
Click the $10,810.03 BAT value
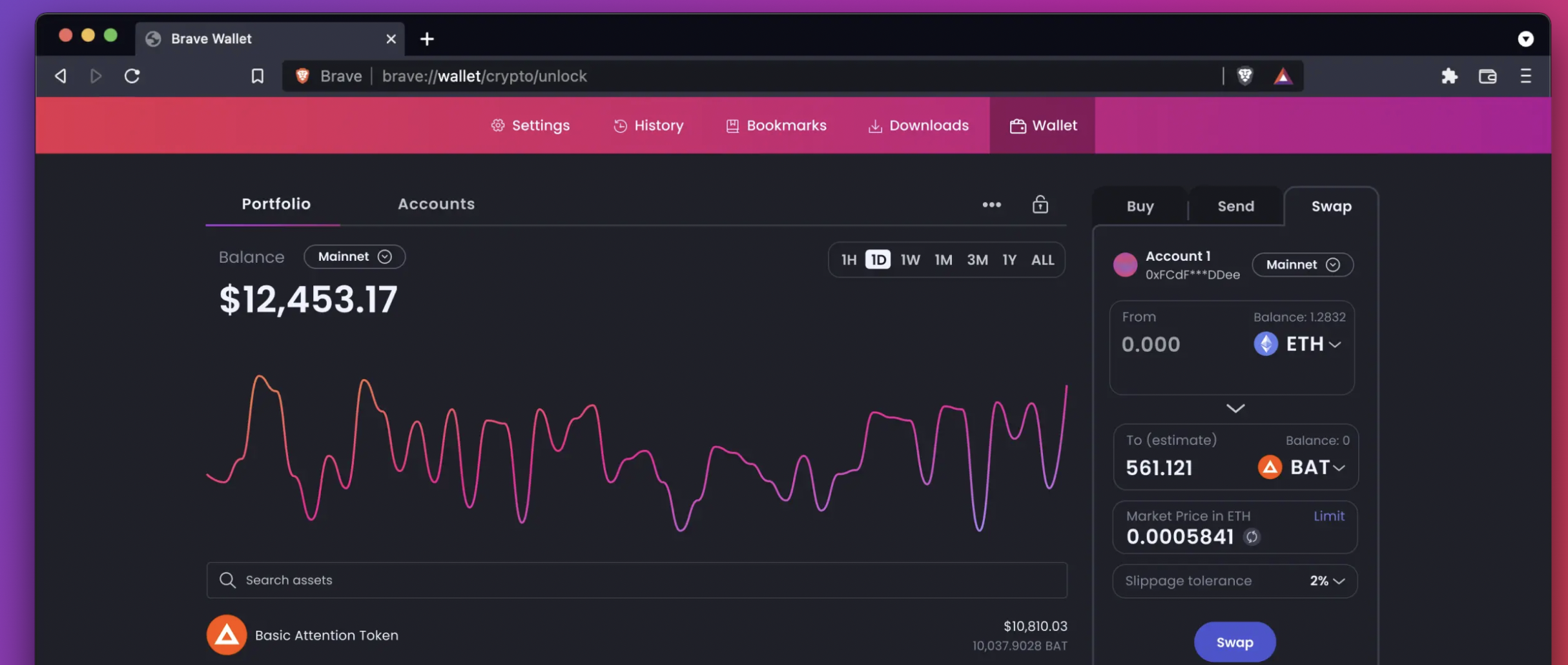tap(1035, 626)
